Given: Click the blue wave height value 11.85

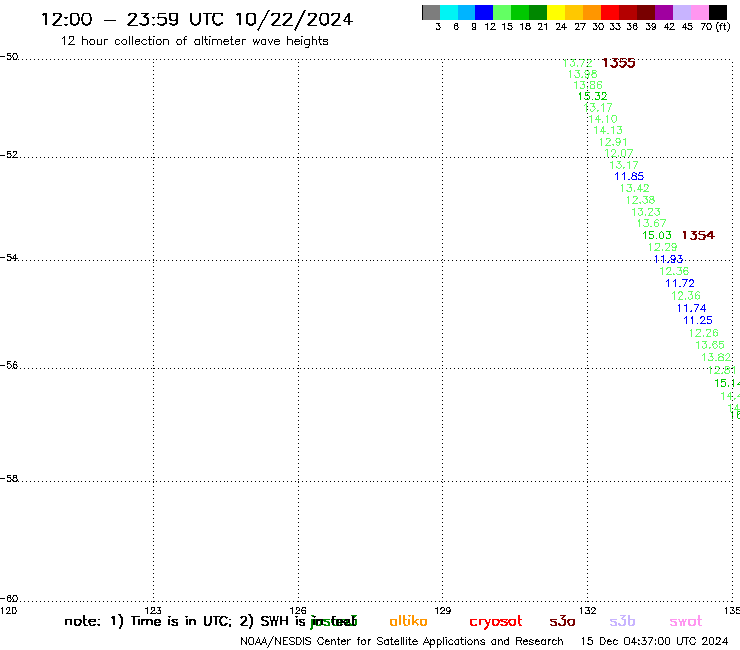Looking at the screenshot, I should 629,176.
